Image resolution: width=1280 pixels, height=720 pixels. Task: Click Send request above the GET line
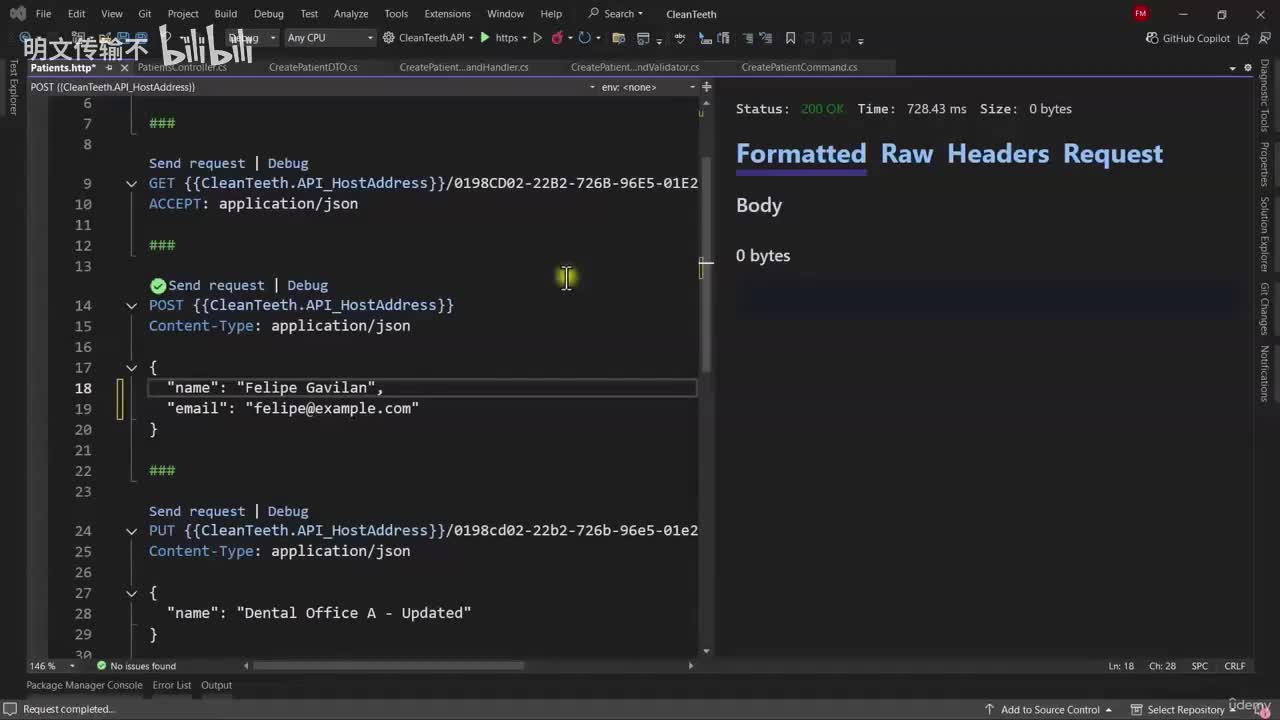(x=197, y=163)
